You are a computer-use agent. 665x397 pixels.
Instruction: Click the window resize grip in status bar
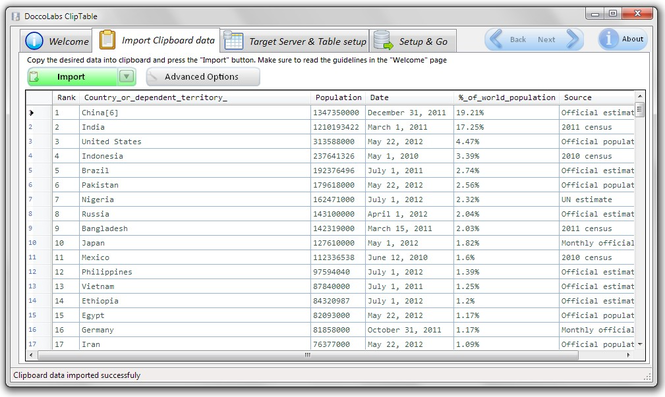(647, 377)
